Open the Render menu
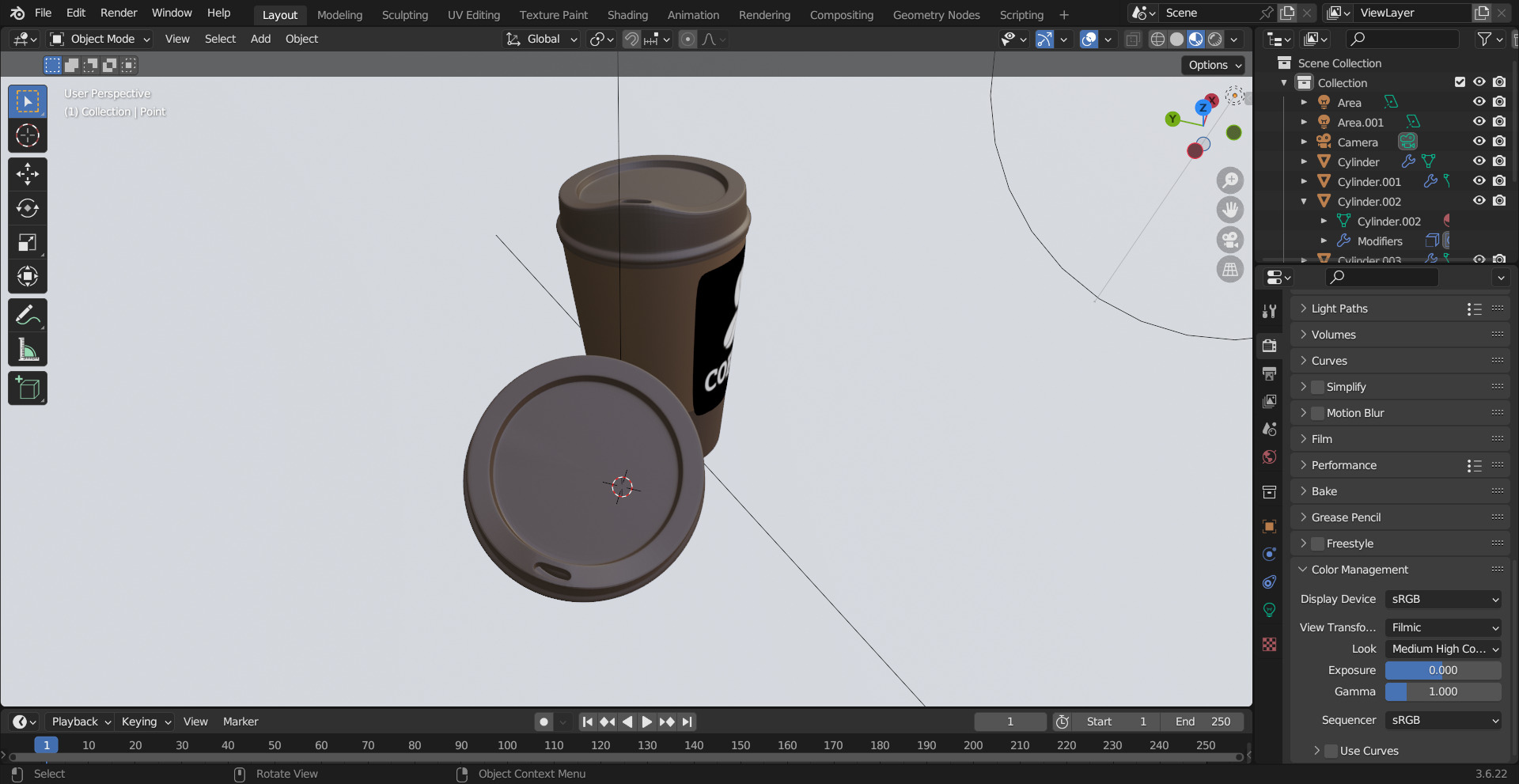Image resolution: width=1519 pixels, height=784 pixels. click(x=119, y=13)
